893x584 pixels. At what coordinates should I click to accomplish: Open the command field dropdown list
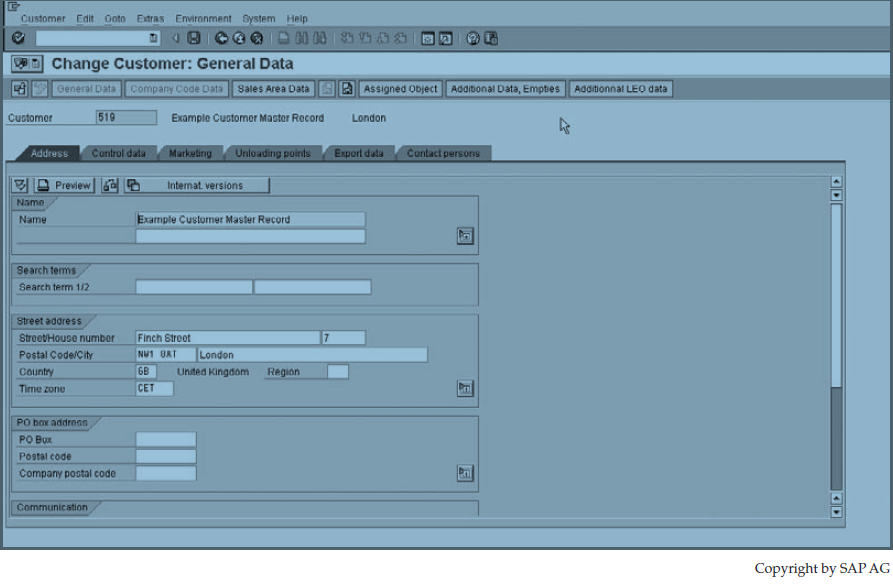pos(152,38)
